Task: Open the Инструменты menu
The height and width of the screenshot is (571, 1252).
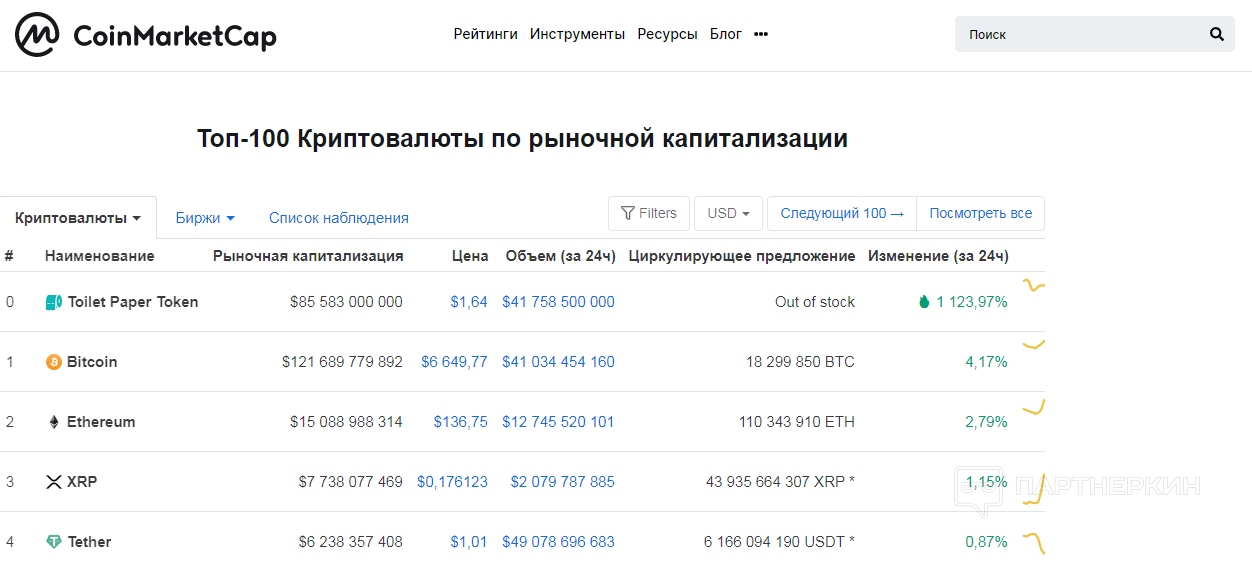Action: pyautogui.click(x=577, y=34)
